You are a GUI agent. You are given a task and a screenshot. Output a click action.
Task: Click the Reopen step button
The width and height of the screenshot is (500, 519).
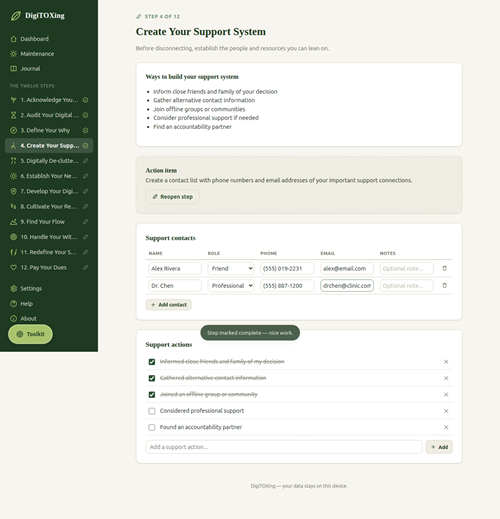(172, 197)
